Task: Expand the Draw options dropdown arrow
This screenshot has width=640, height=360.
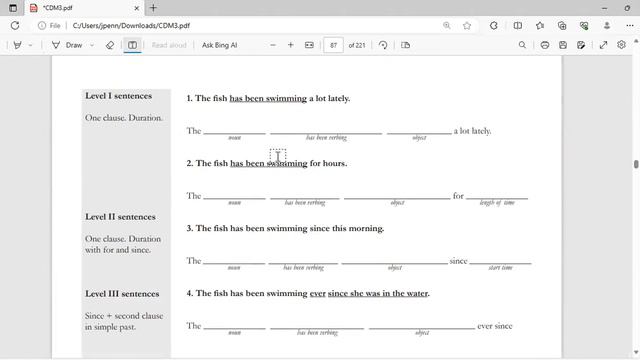Action: click(x=92, y=45)
